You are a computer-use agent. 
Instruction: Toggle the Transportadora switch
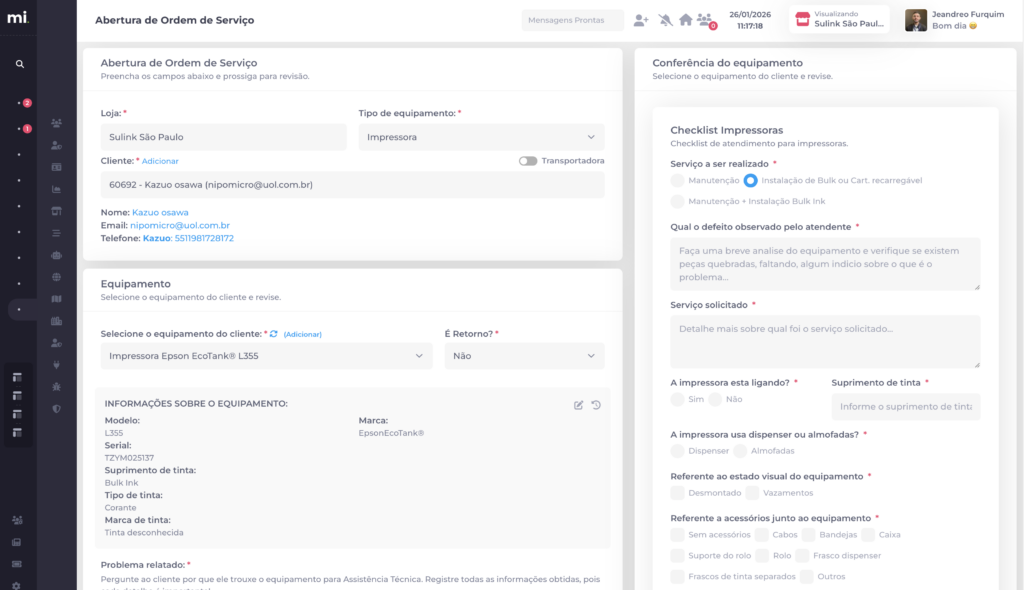pyautogui.click(x=528, y=161)
